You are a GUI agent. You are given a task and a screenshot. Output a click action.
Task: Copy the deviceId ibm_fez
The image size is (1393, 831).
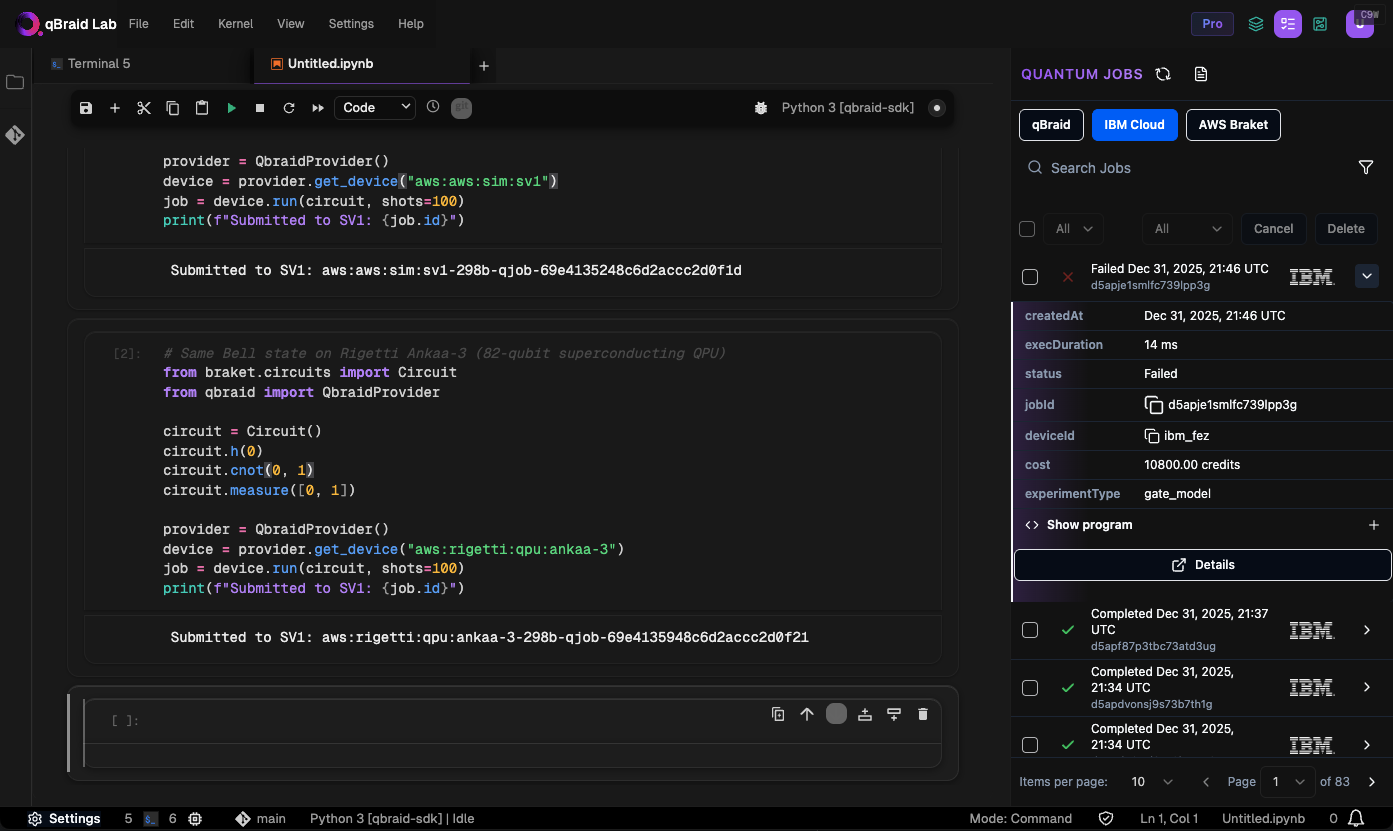(x=1153, y=436)
